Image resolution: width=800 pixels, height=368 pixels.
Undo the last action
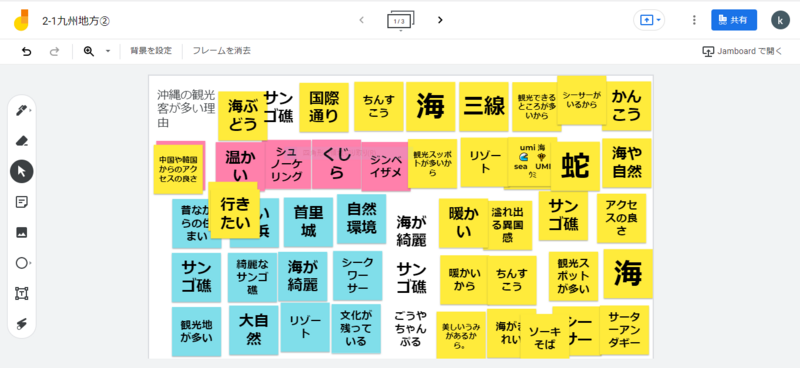27,51
